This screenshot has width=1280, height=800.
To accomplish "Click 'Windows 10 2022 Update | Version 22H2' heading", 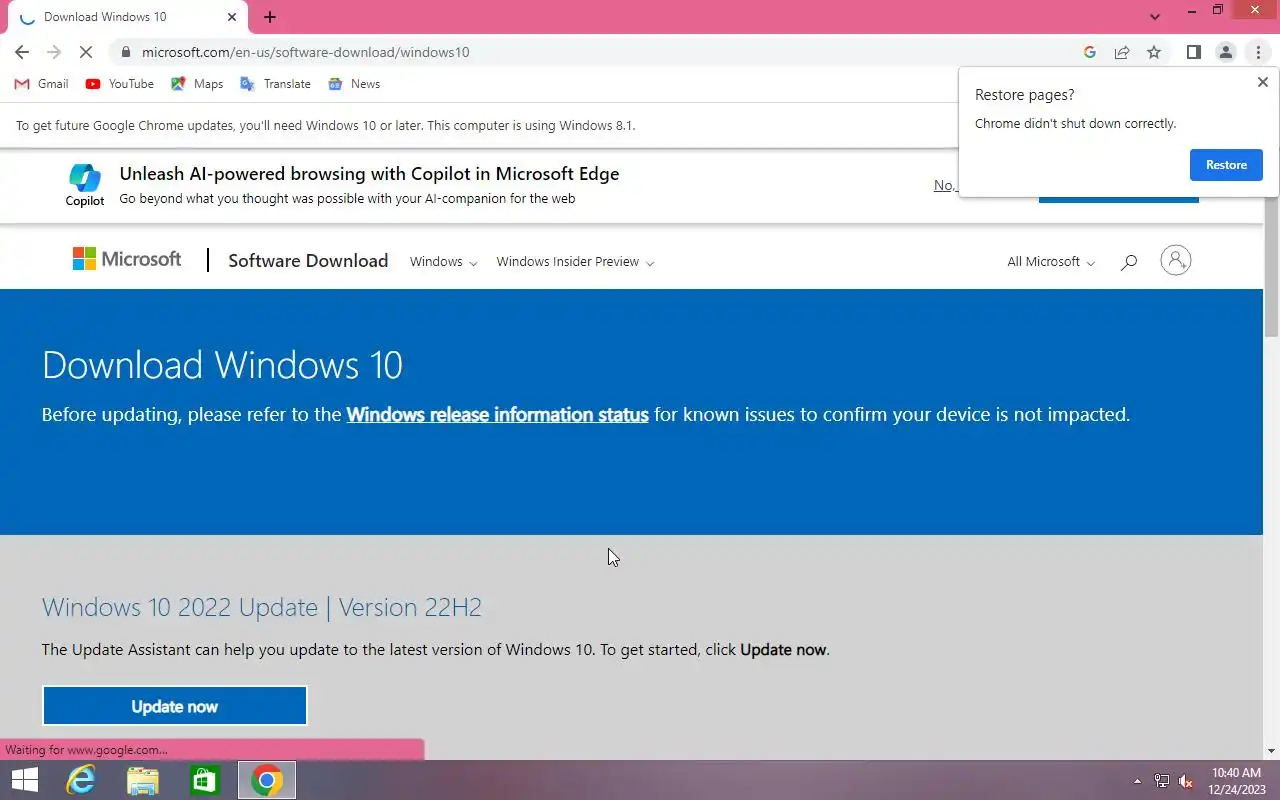I will [x=262, y=607].
